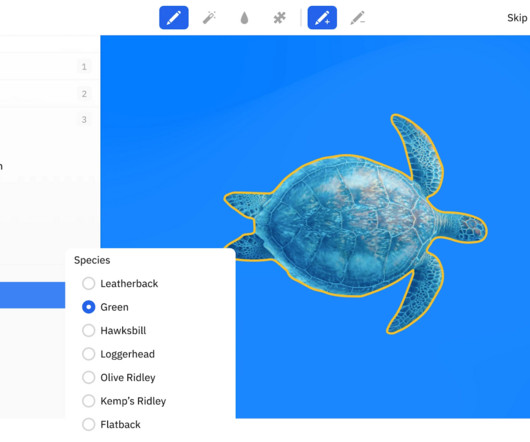Choose Leatherback species option

point(120,283)
